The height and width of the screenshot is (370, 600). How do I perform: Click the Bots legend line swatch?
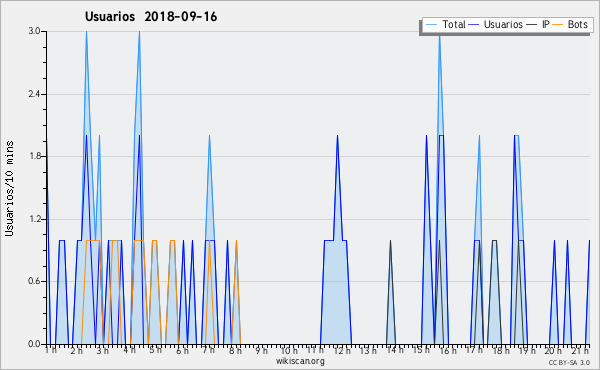[558, 24]
